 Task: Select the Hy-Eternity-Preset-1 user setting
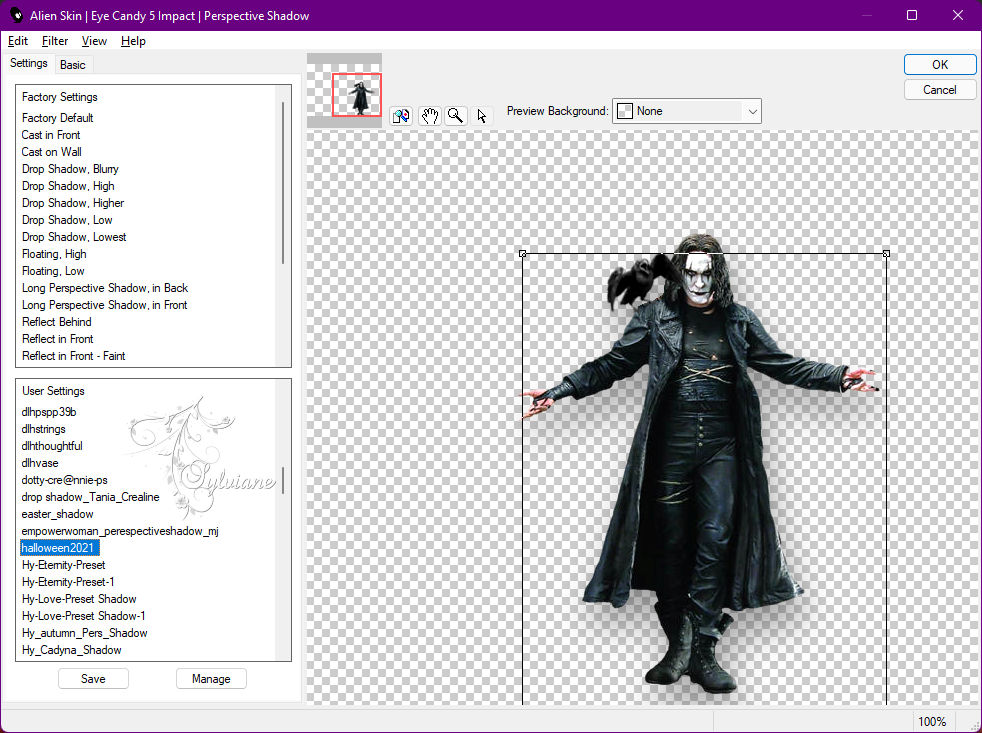(x=68, y=581)
